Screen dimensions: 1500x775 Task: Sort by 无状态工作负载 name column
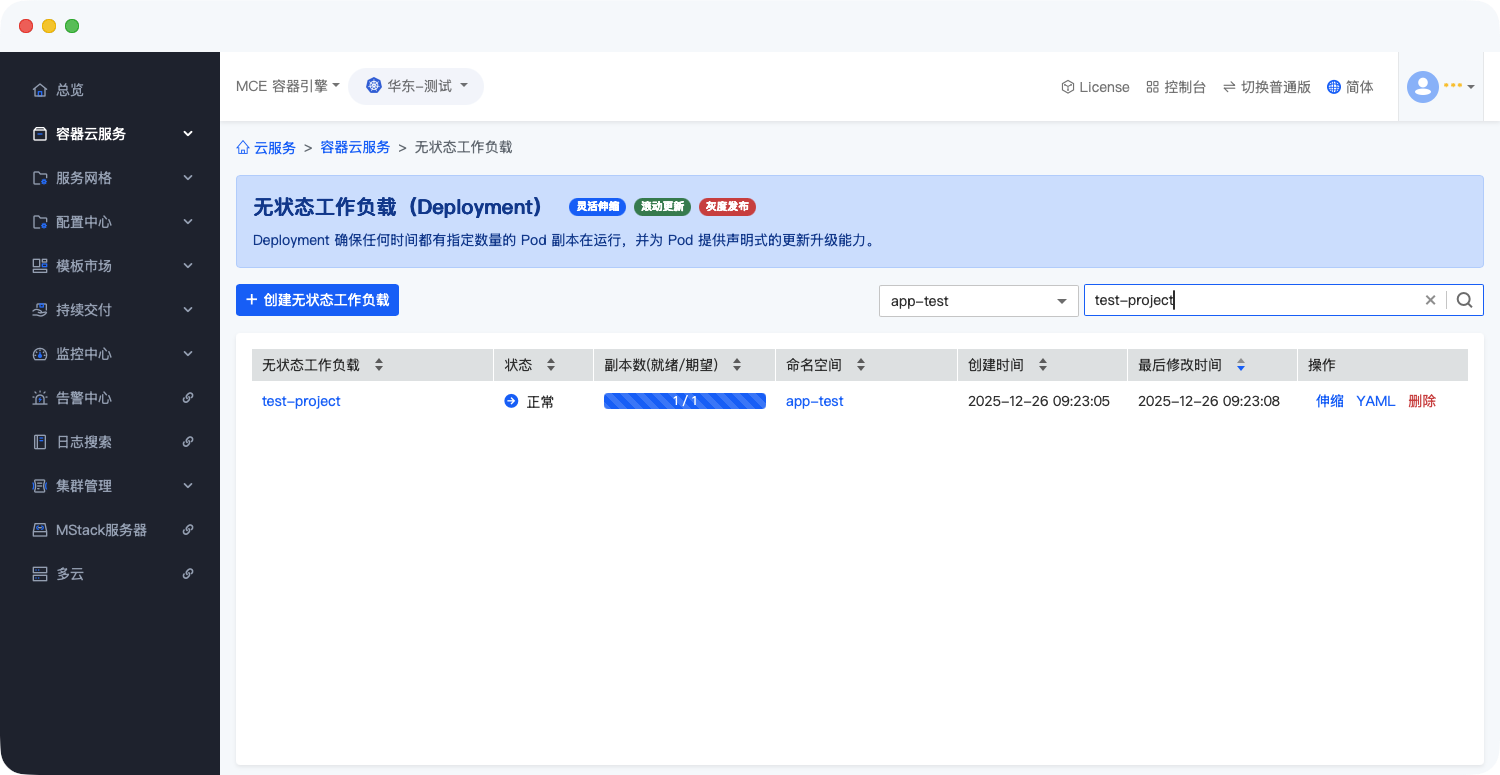(379, 365)
